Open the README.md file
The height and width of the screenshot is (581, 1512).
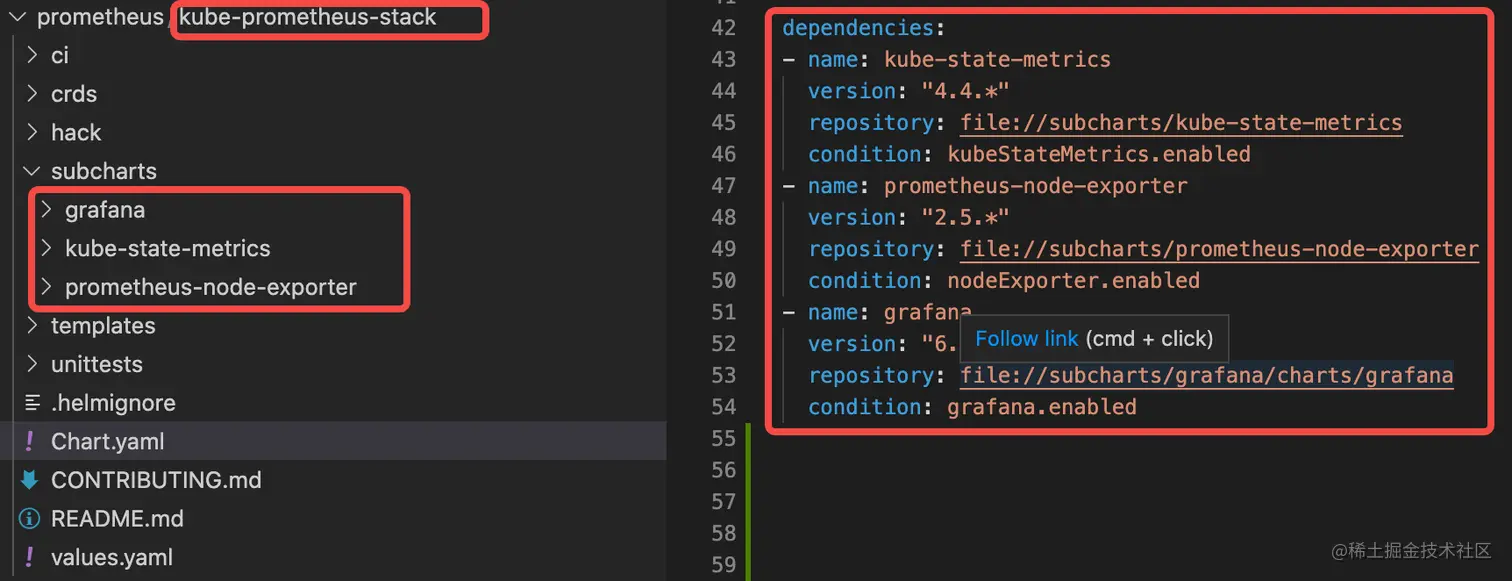coord(117,519)
